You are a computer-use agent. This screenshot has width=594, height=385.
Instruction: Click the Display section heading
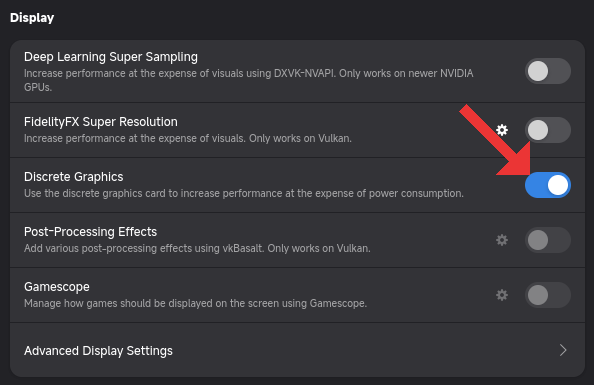[x=32, y=18]
